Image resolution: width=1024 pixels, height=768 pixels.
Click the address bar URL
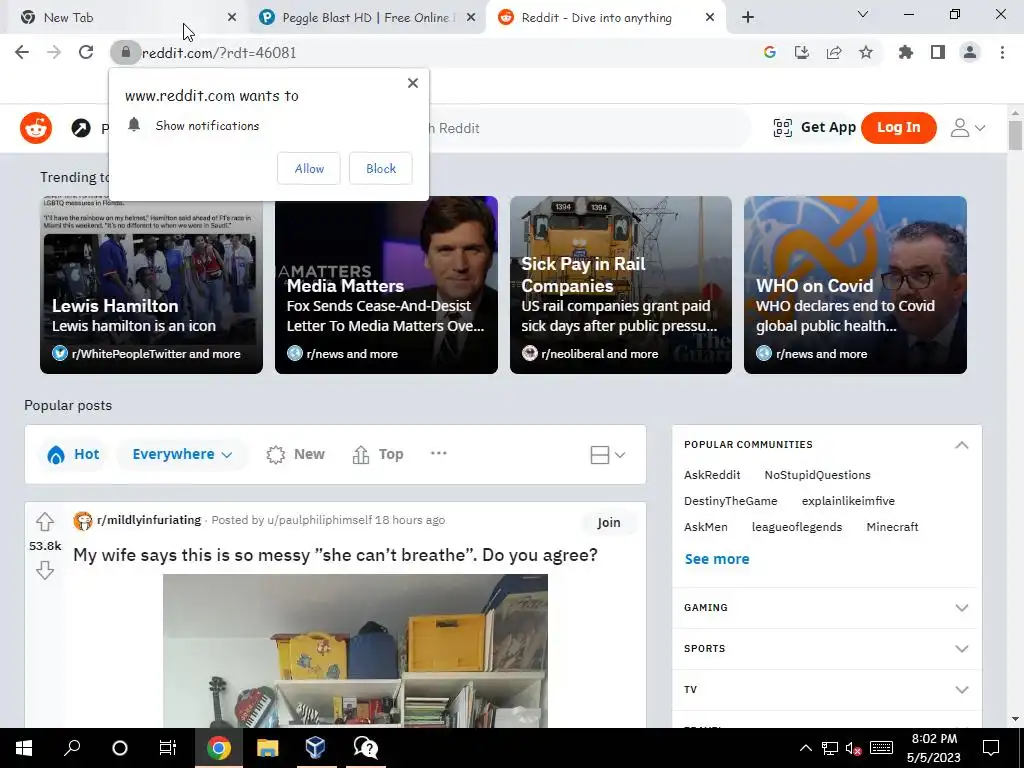coord(219,52)
